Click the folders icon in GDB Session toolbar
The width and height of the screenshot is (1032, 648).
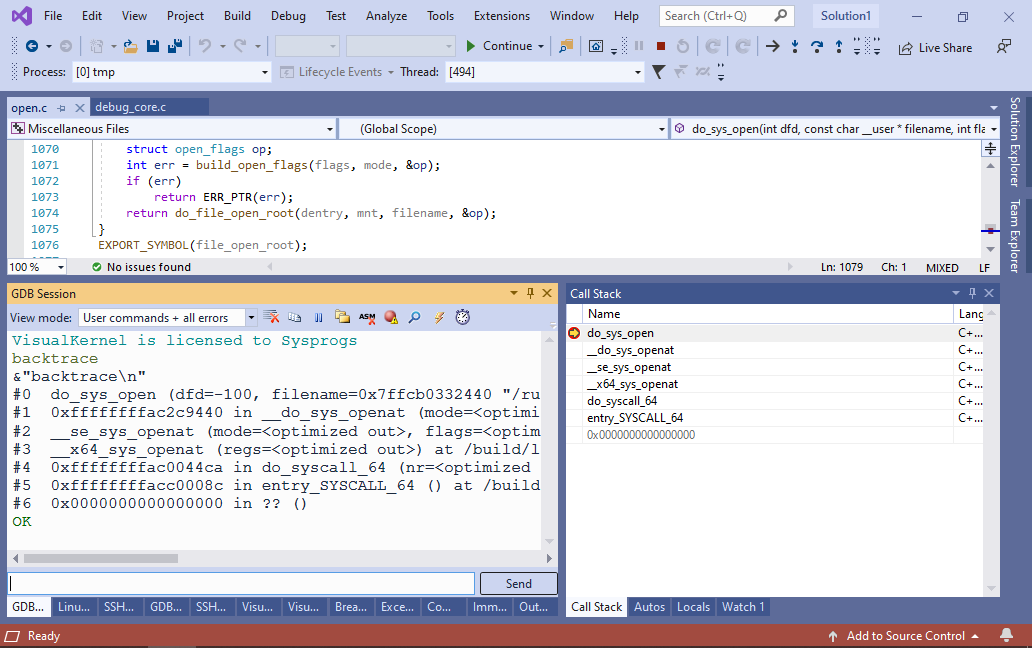pyautogui.click(x=342, y=317)
